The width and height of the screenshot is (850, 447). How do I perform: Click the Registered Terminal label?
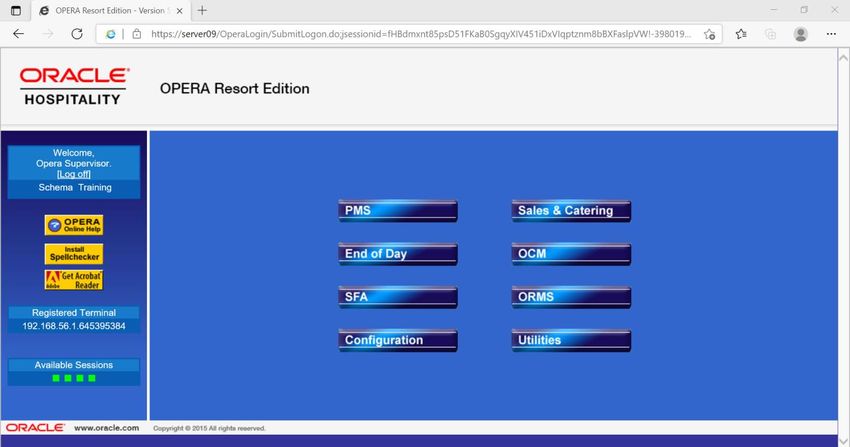click(74, 313)
